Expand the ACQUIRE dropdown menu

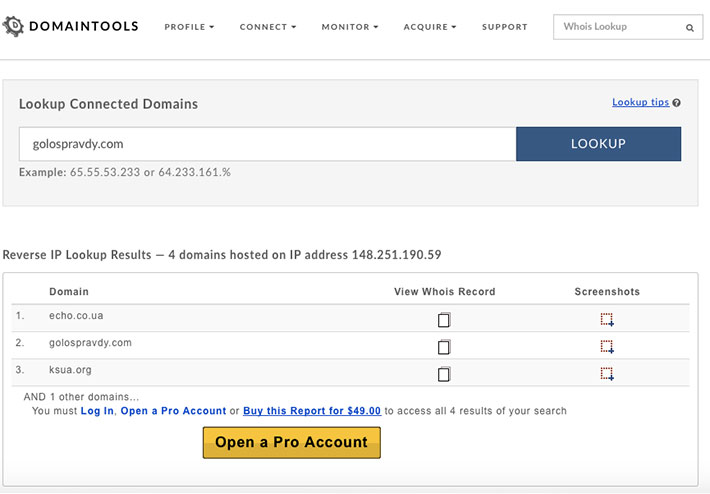pos(430,27)
